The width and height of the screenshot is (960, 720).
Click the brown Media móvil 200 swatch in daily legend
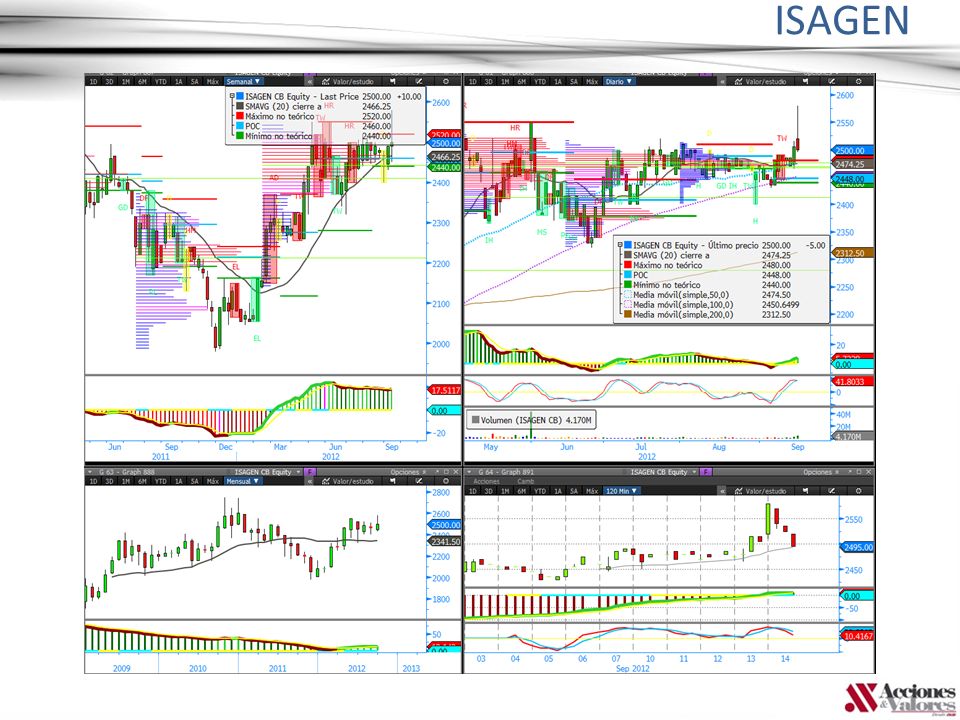tap(628, 314)
